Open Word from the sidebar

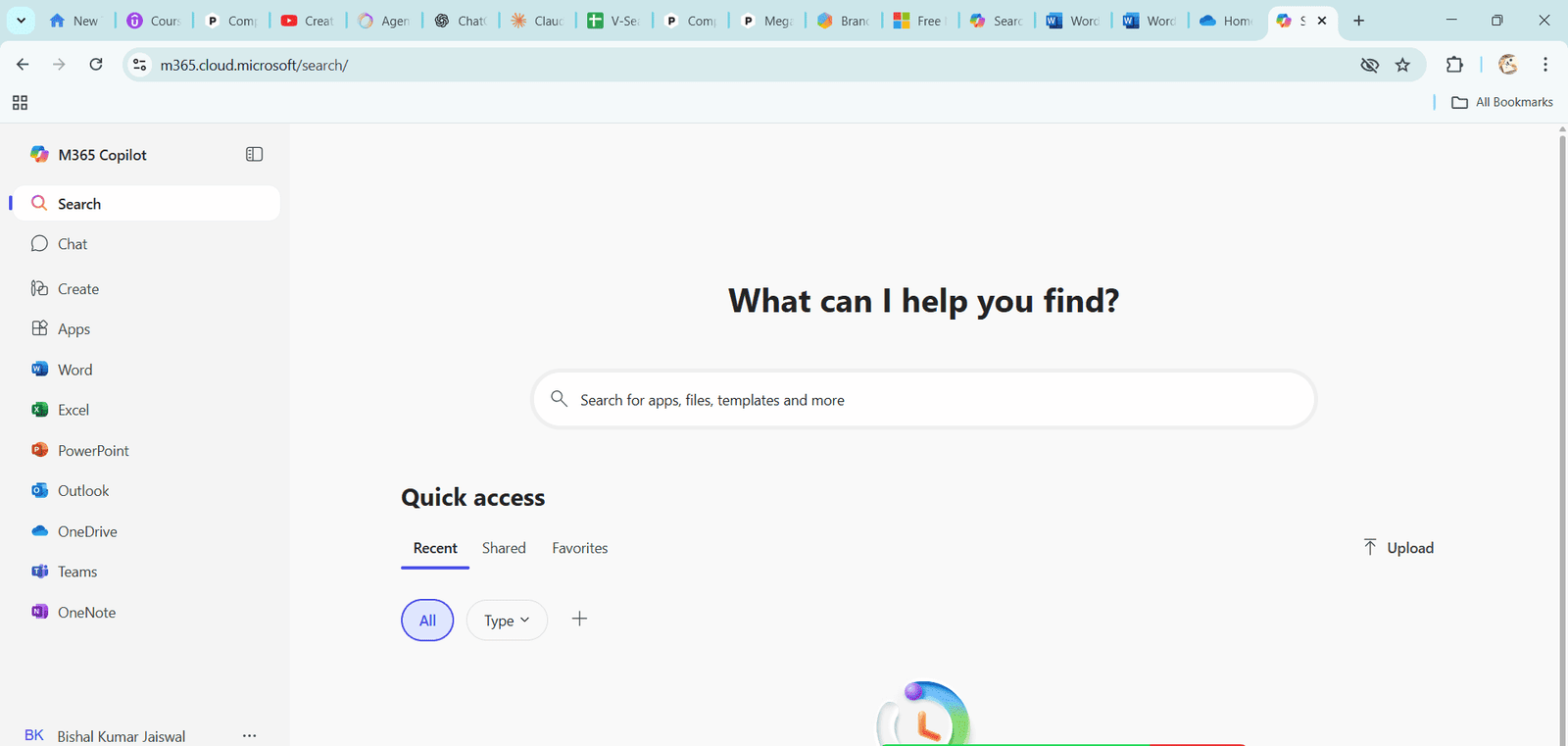(x=74, y=370)
